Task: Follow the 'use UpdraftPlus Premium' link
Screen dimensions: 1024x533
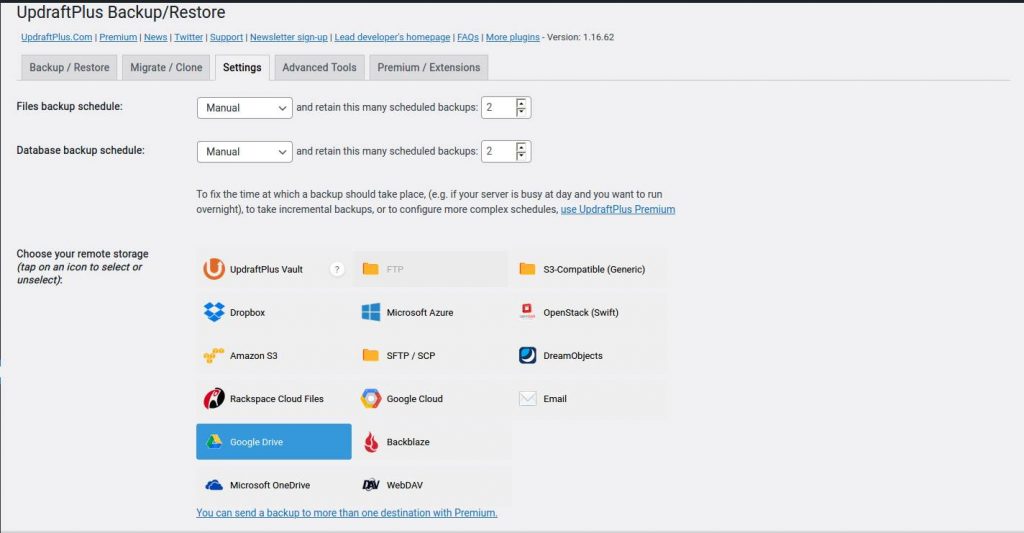Action: pyautogui.click(x=618, y=210)
